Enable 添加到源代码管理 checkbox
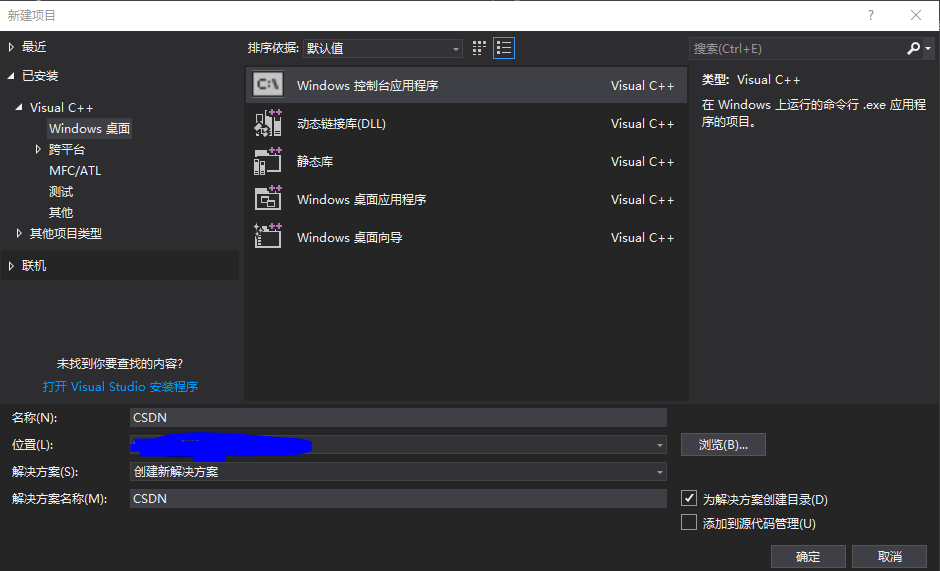Image resolution: width=940 pixels, height=571 pixels. click(688, 522)
